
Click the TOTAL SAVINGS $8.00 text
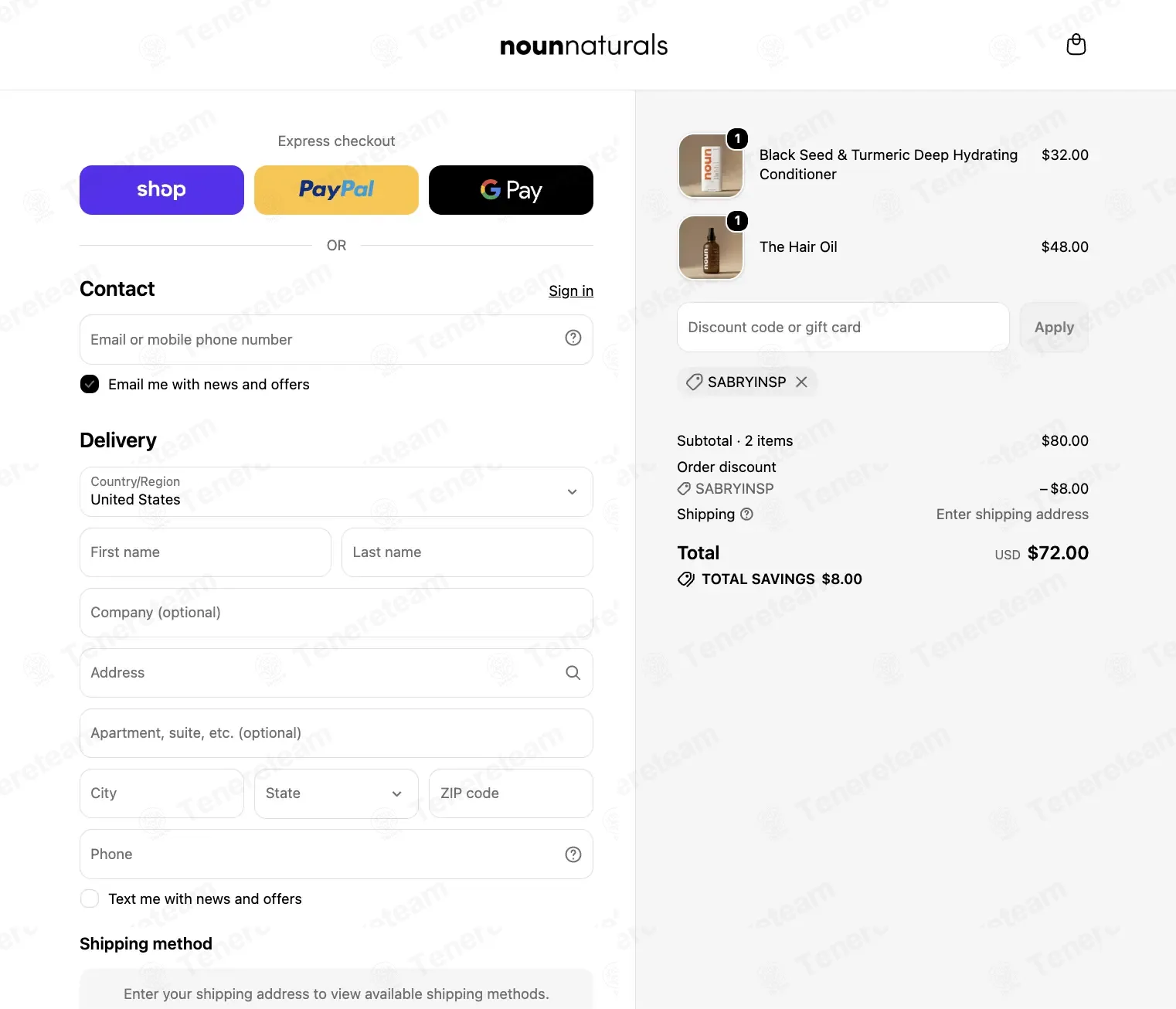click(x=782, y=579)
